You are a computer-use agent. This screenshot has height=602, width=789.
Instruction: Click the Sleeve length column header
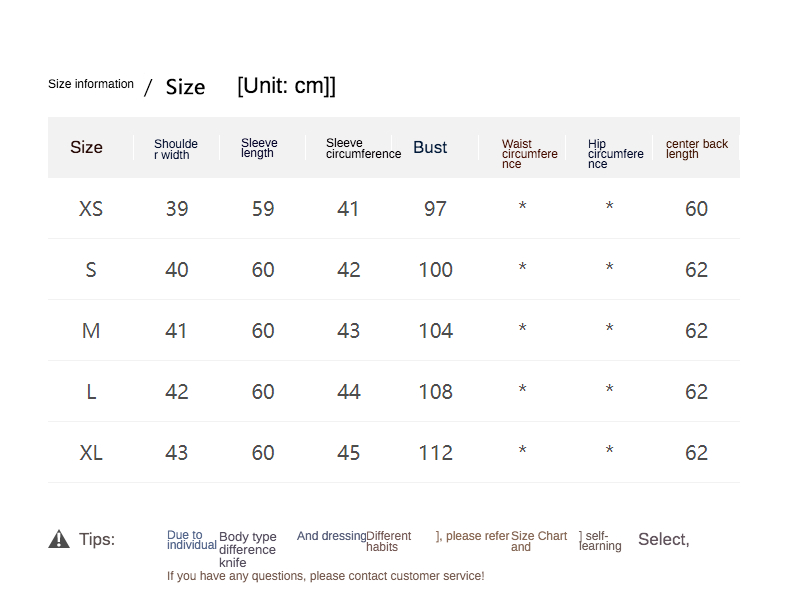coord(259,148)
